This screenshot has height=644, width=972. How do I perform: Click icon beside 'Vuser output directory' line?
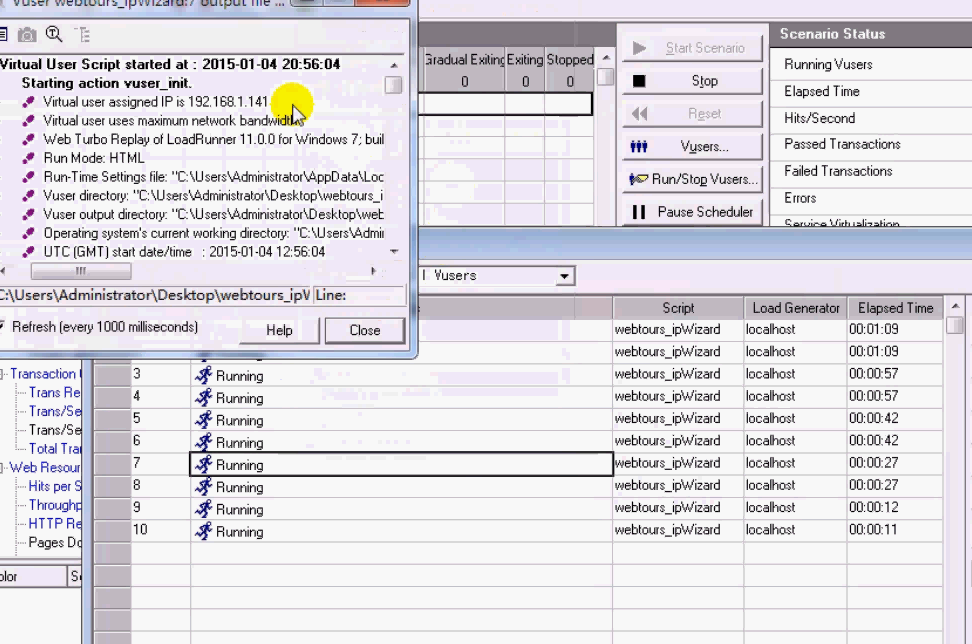pos(28,214)
